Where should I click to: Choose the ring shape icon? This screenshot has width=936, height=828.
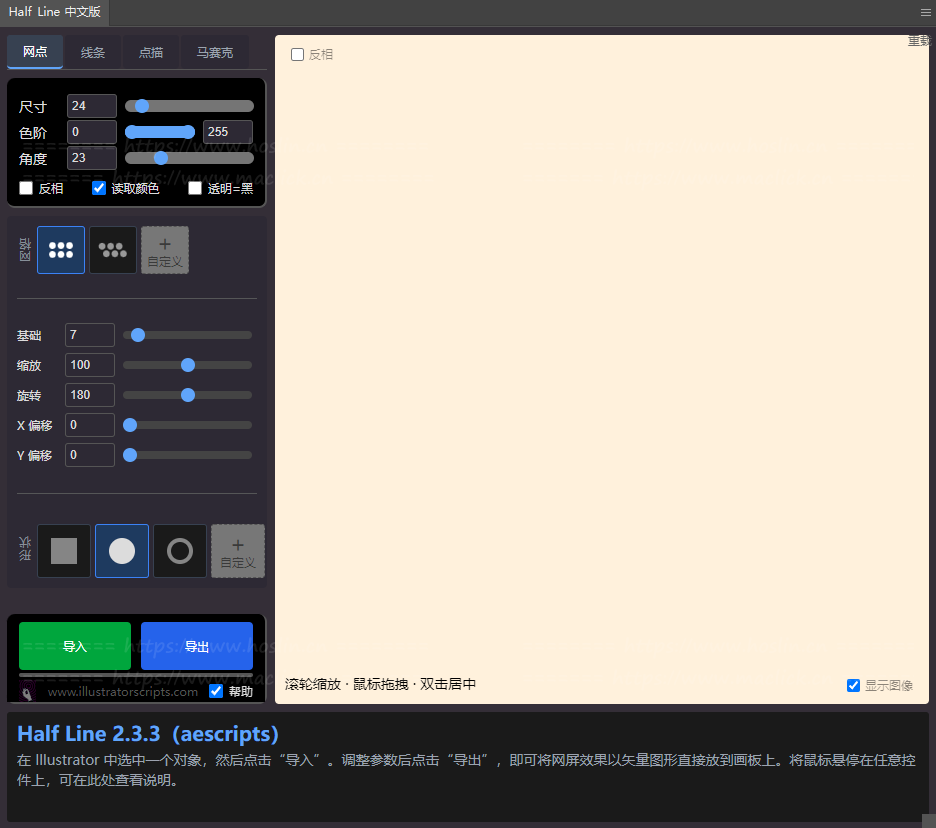pyautogui.click(x=180, y=551)
